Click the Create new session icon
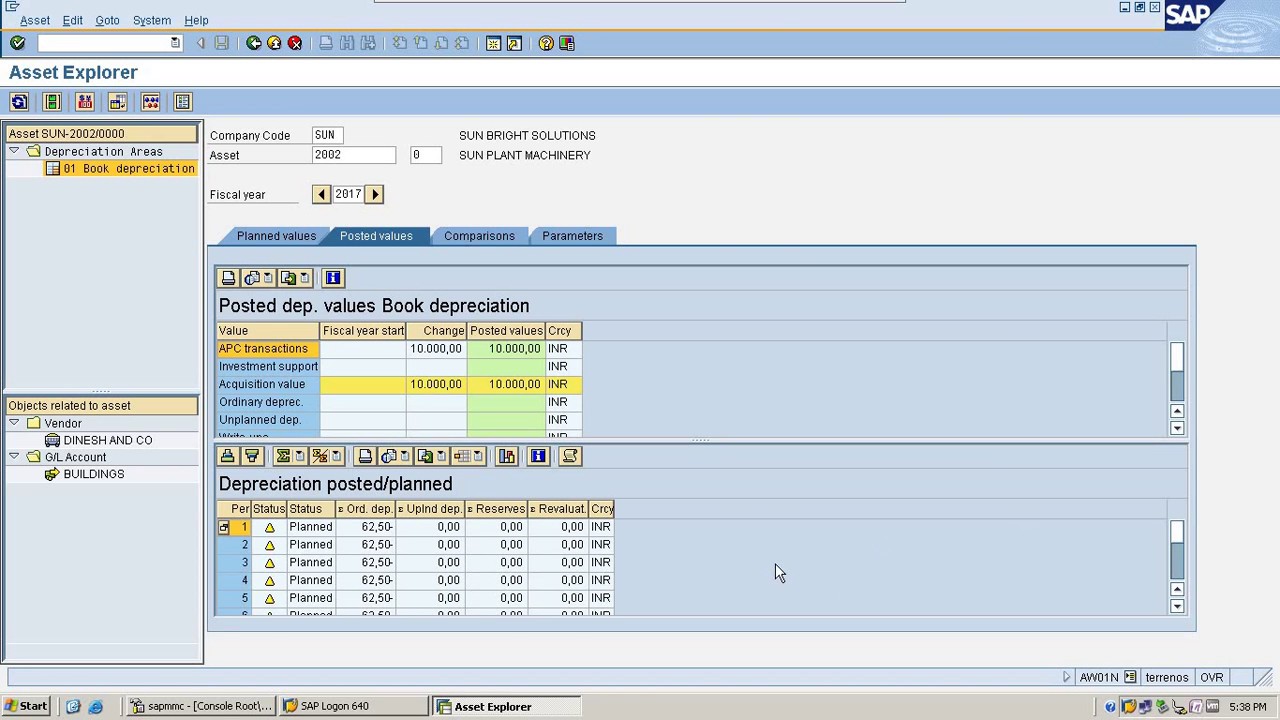 493,43
